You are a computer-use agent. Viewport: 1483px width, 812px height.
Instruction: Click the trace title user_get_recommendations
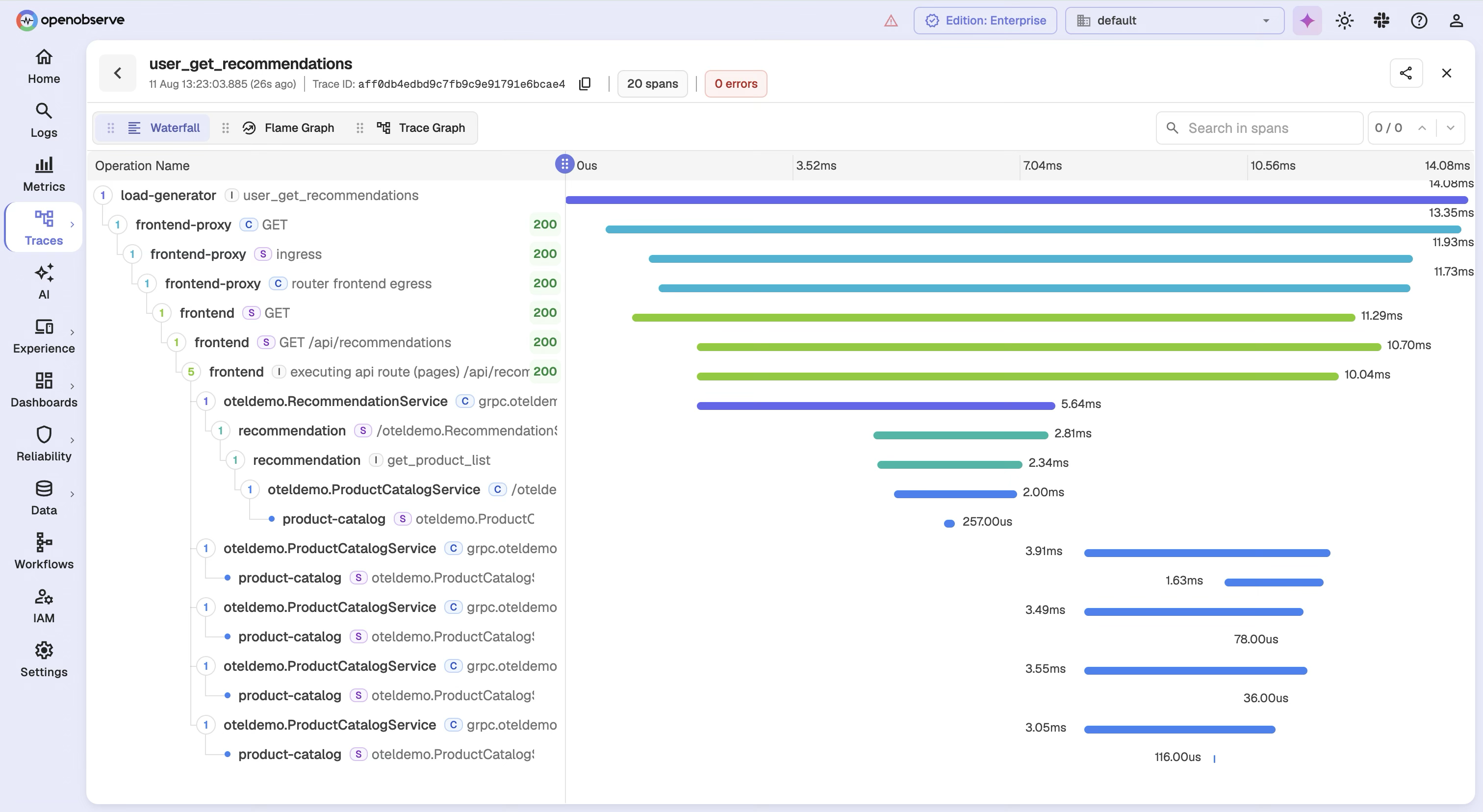251,63
